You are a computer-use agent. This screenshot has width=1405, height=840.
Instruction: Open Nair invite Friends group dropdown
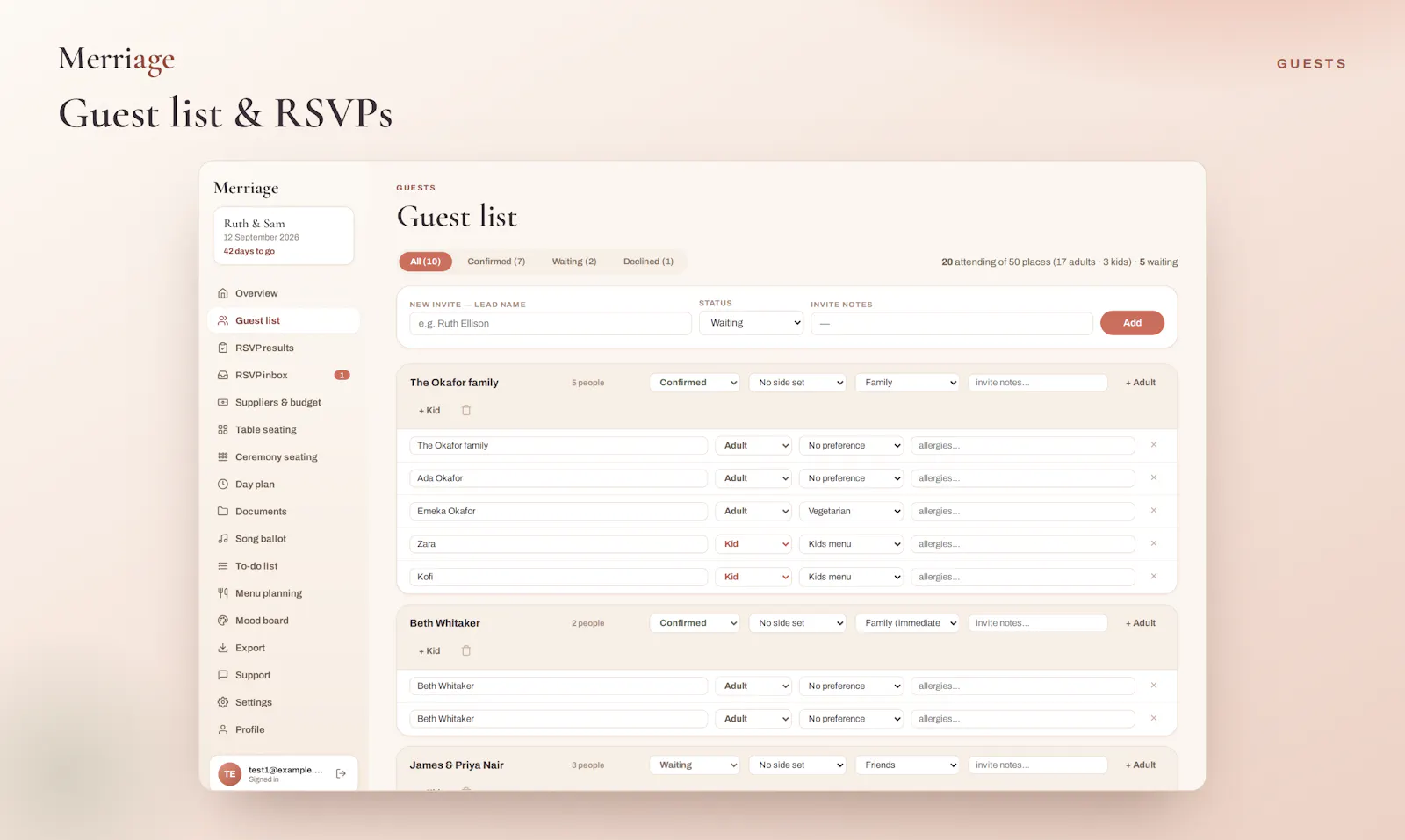click(x=907, y=765)
